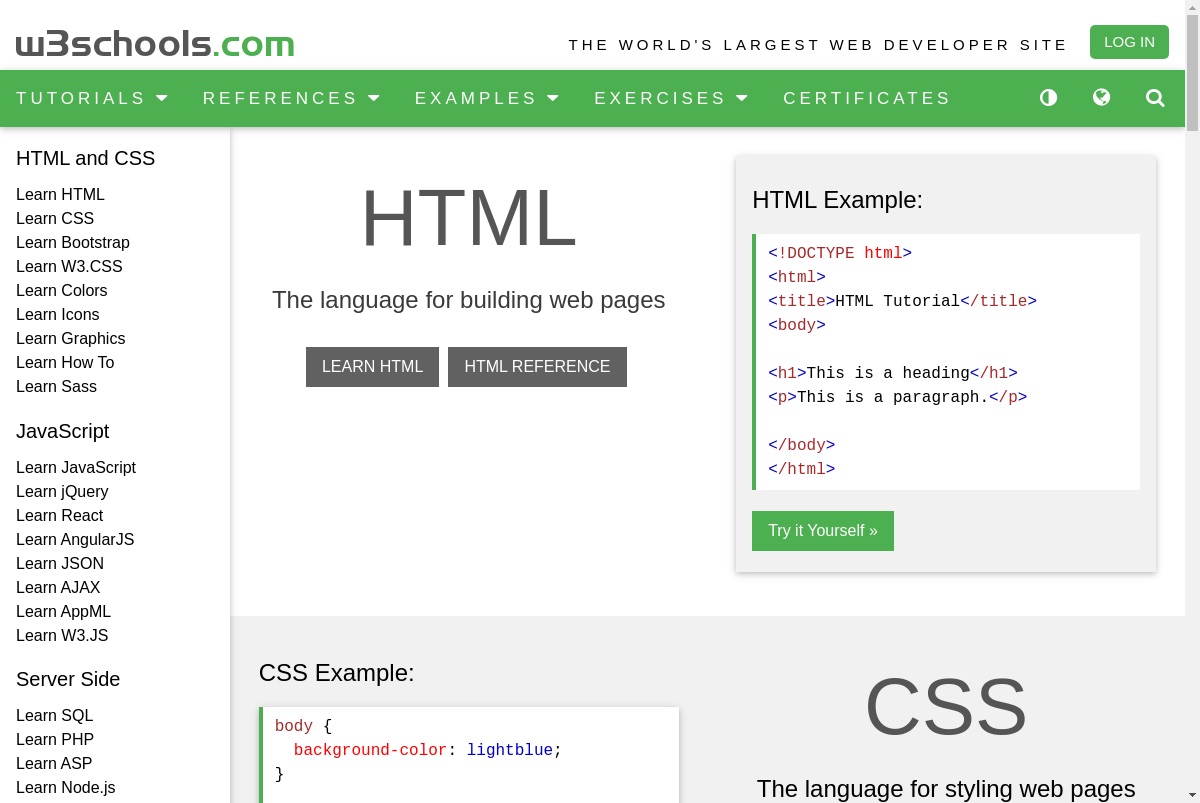This screenshot has height=803, width=1200.
Task: Open Learn HTML sidebar link
Action: (x=60, y=195)
